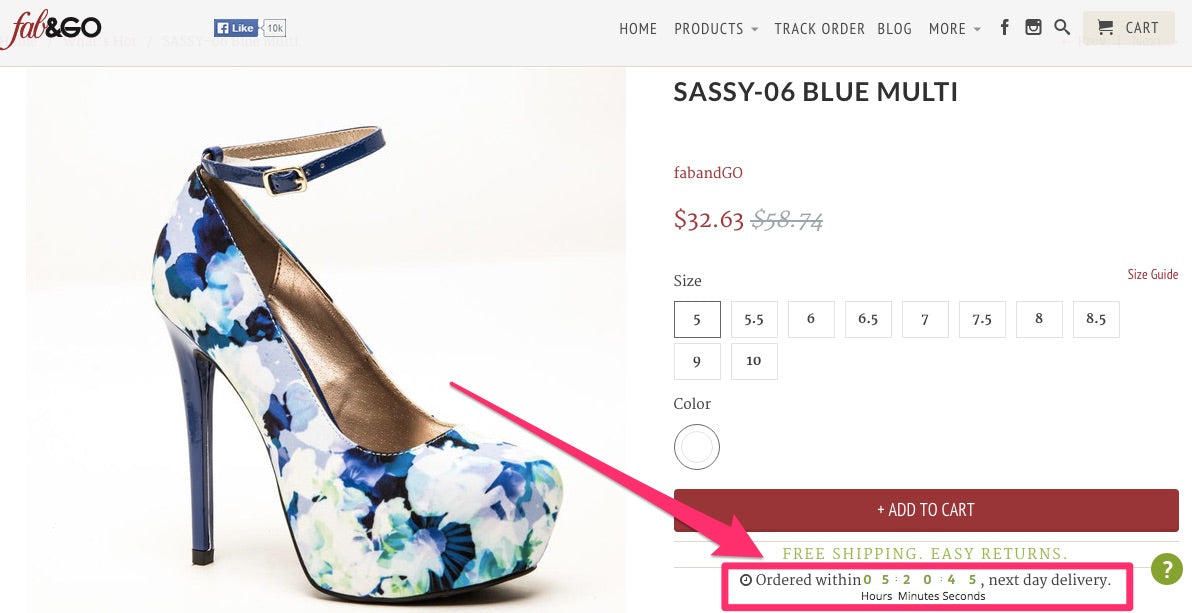Viewport: 1192px width, 613px height.
Task: Pick size 8.5
Action: coord(1096,319)
